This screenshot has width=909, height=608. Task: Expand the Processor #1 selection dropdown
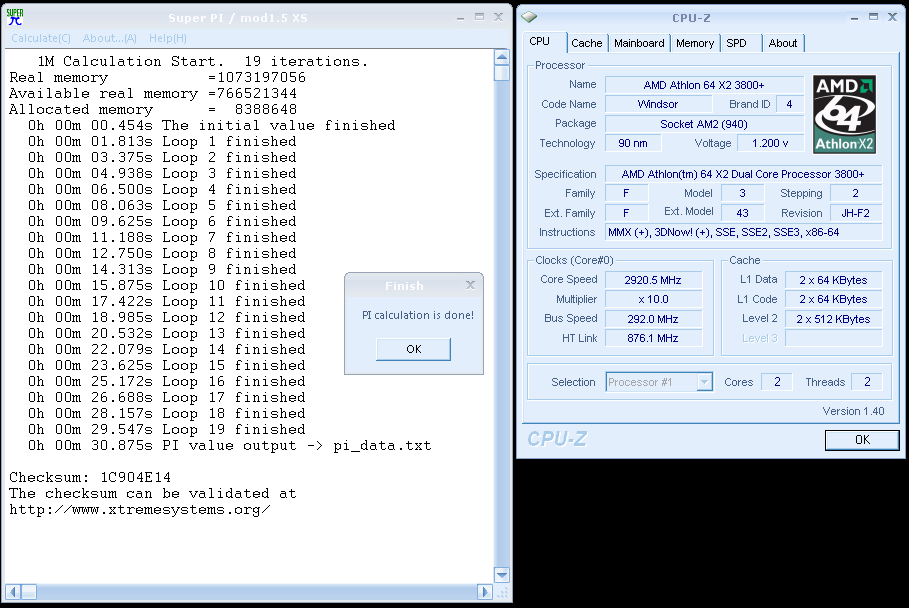click(x=704, y=382)
